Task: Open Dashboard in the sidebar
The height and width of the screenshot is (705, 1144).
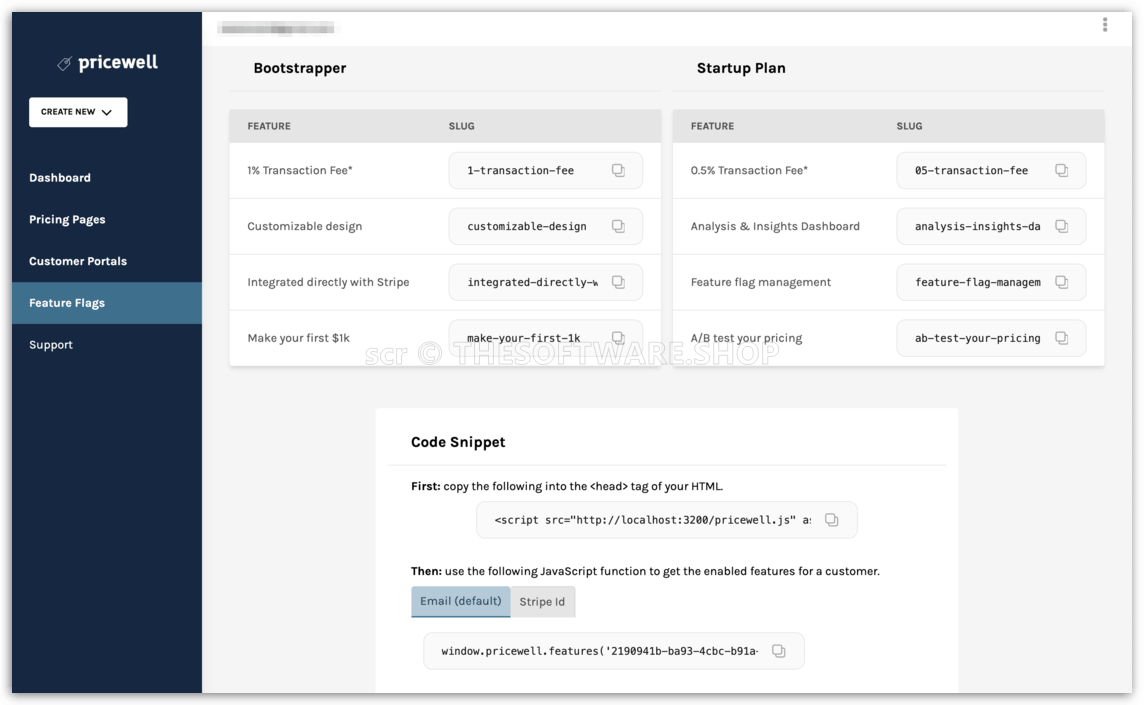Action: tap(60, 178)
